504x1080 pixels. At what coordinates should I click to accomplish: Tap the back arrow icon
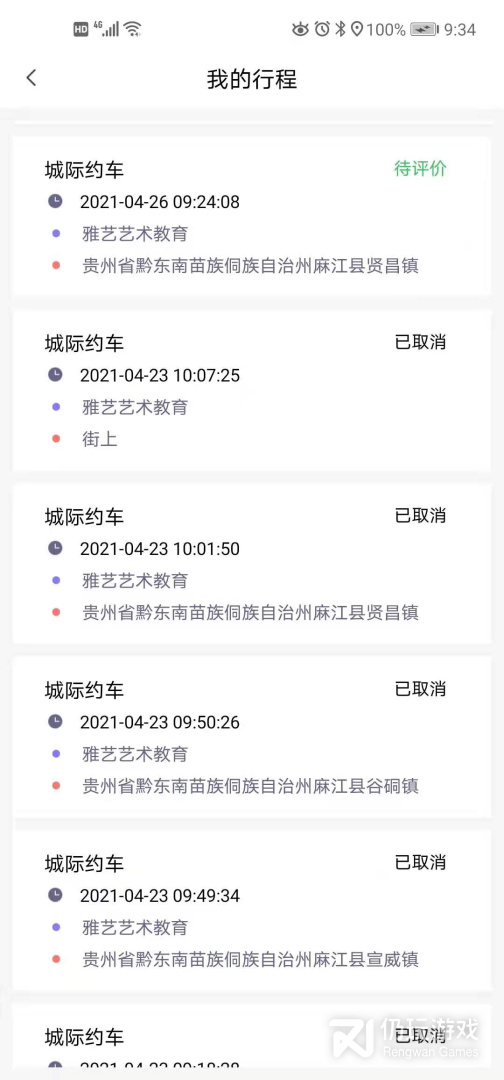(x=31, y=78)
